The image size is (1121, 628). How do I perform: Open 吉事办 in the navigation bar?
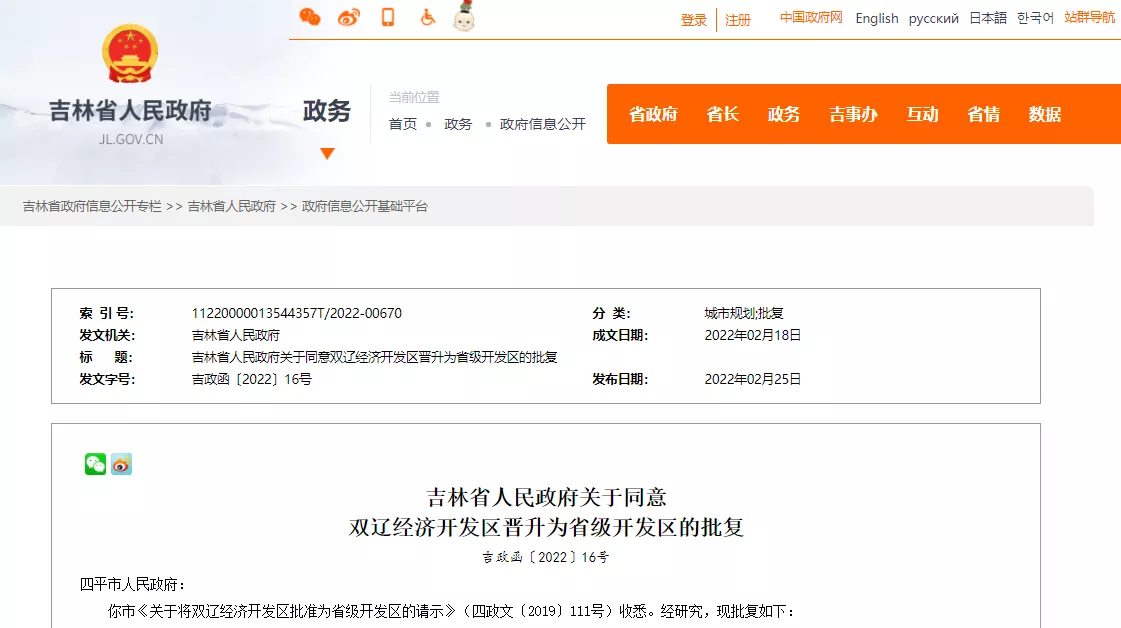pos(853,114)
